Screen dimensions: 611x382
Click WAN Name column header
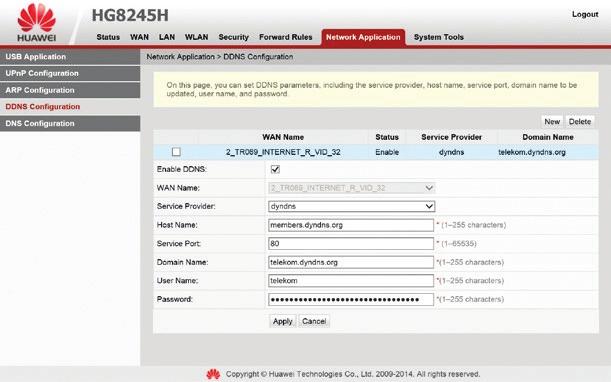(283, 137)
